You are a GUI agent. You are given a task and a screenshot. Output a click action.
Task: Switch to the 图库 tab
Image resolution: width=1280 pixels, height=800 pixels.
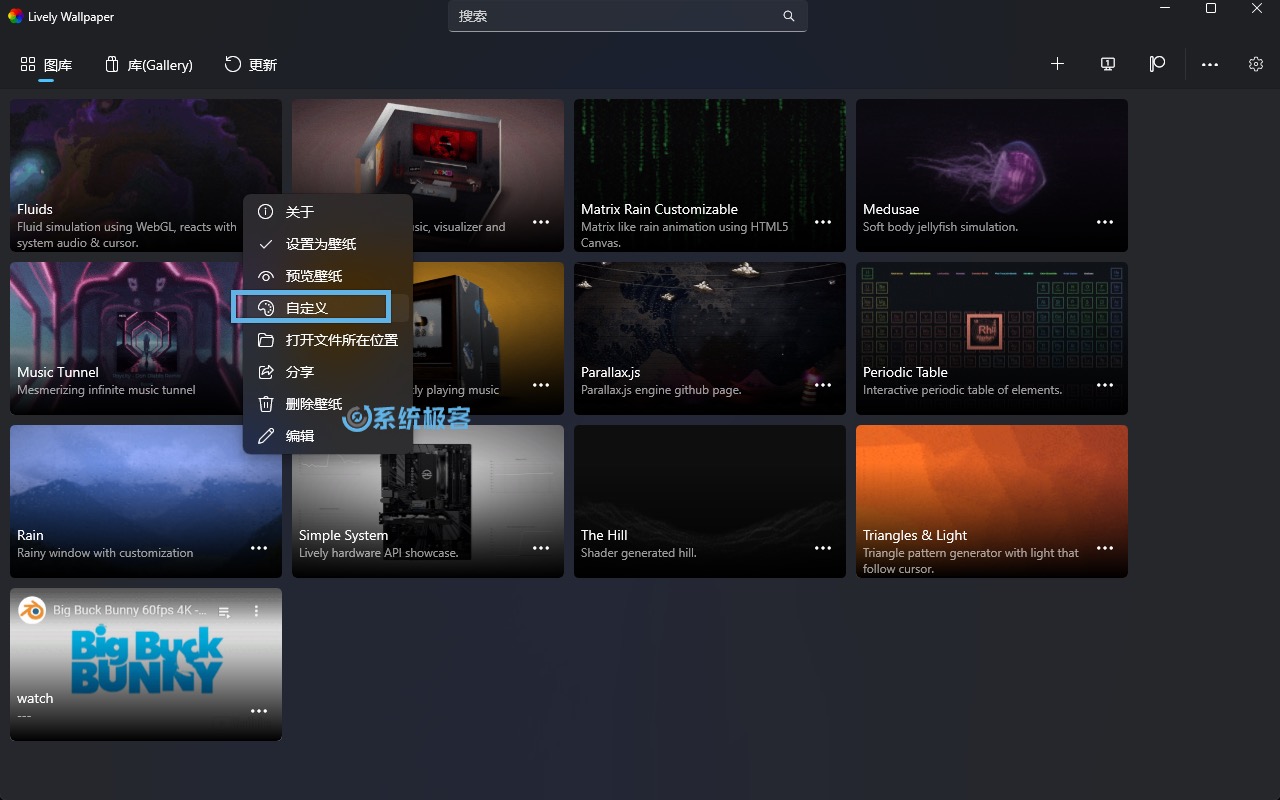[x=46, y=65]
